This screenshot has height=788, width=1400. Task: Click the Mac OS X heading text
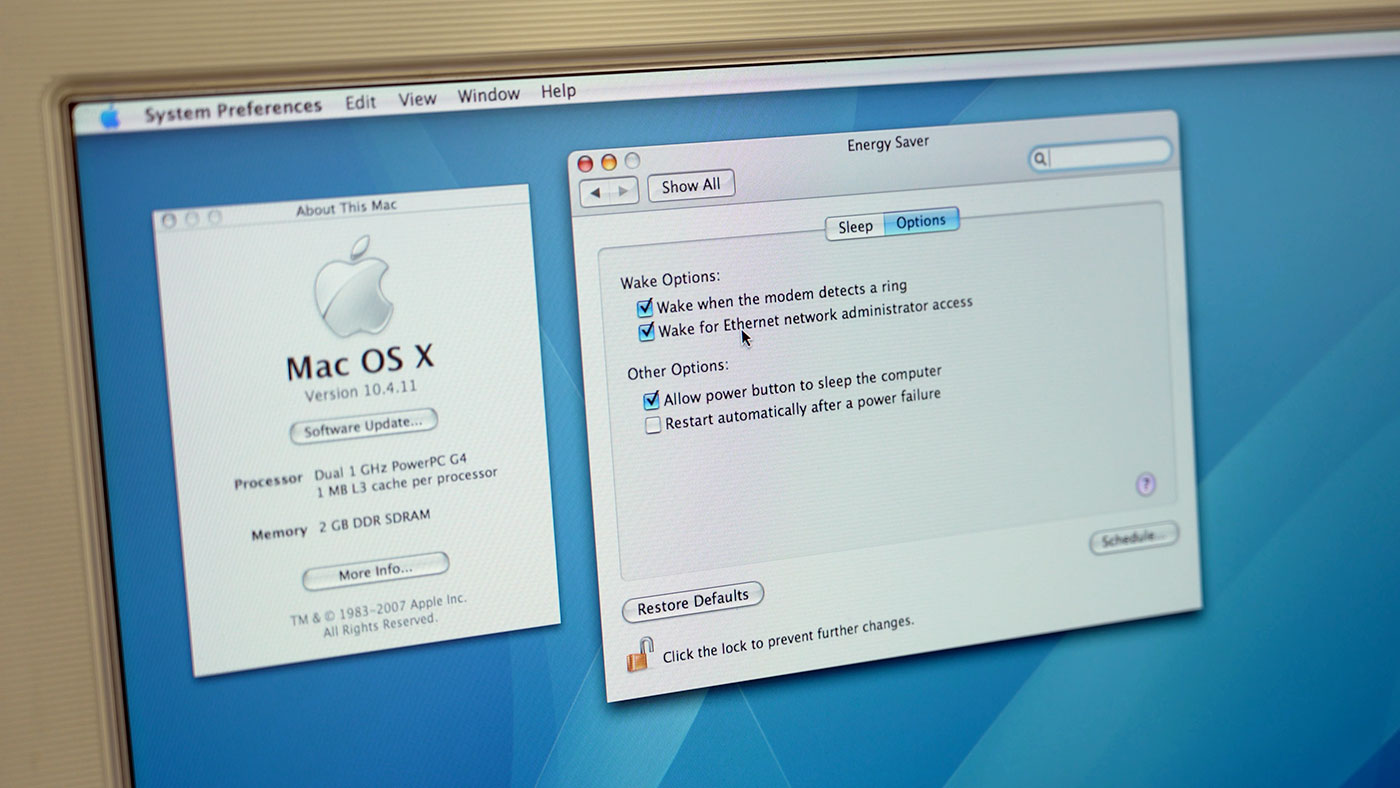click(361, 360)
